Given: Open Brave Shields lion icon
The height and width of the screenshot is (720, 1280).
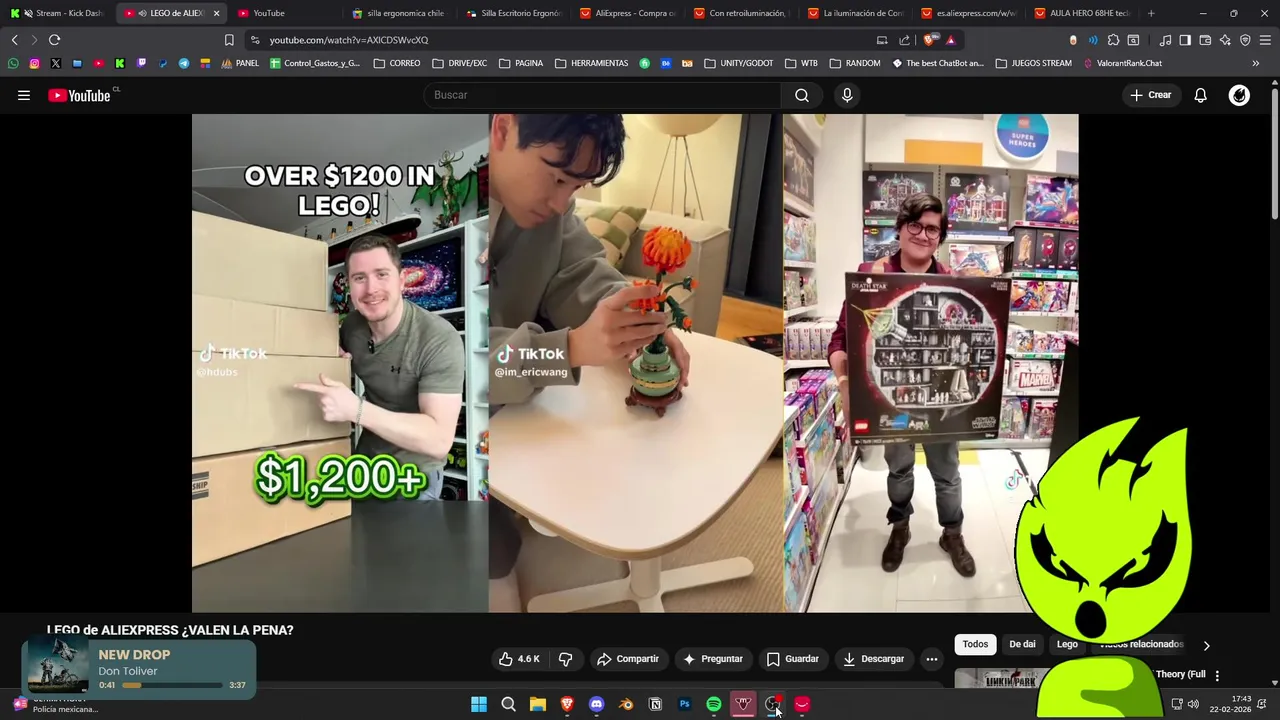Looking at the screenshot, I should (x=931, y=40).
